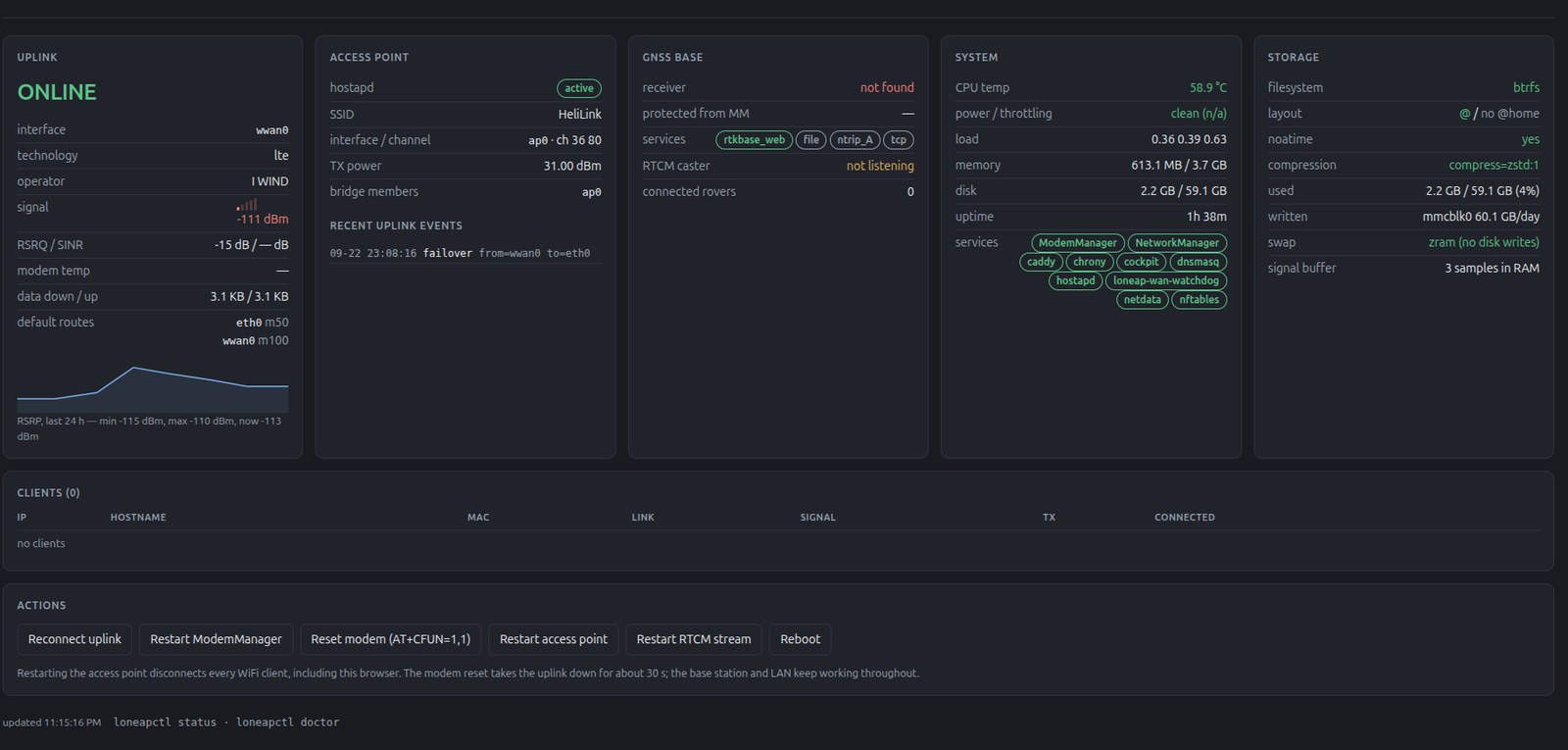1568x750 pixels.
Task: Click the hostapd pill in System services
Action: click(x=1075, y=280)
